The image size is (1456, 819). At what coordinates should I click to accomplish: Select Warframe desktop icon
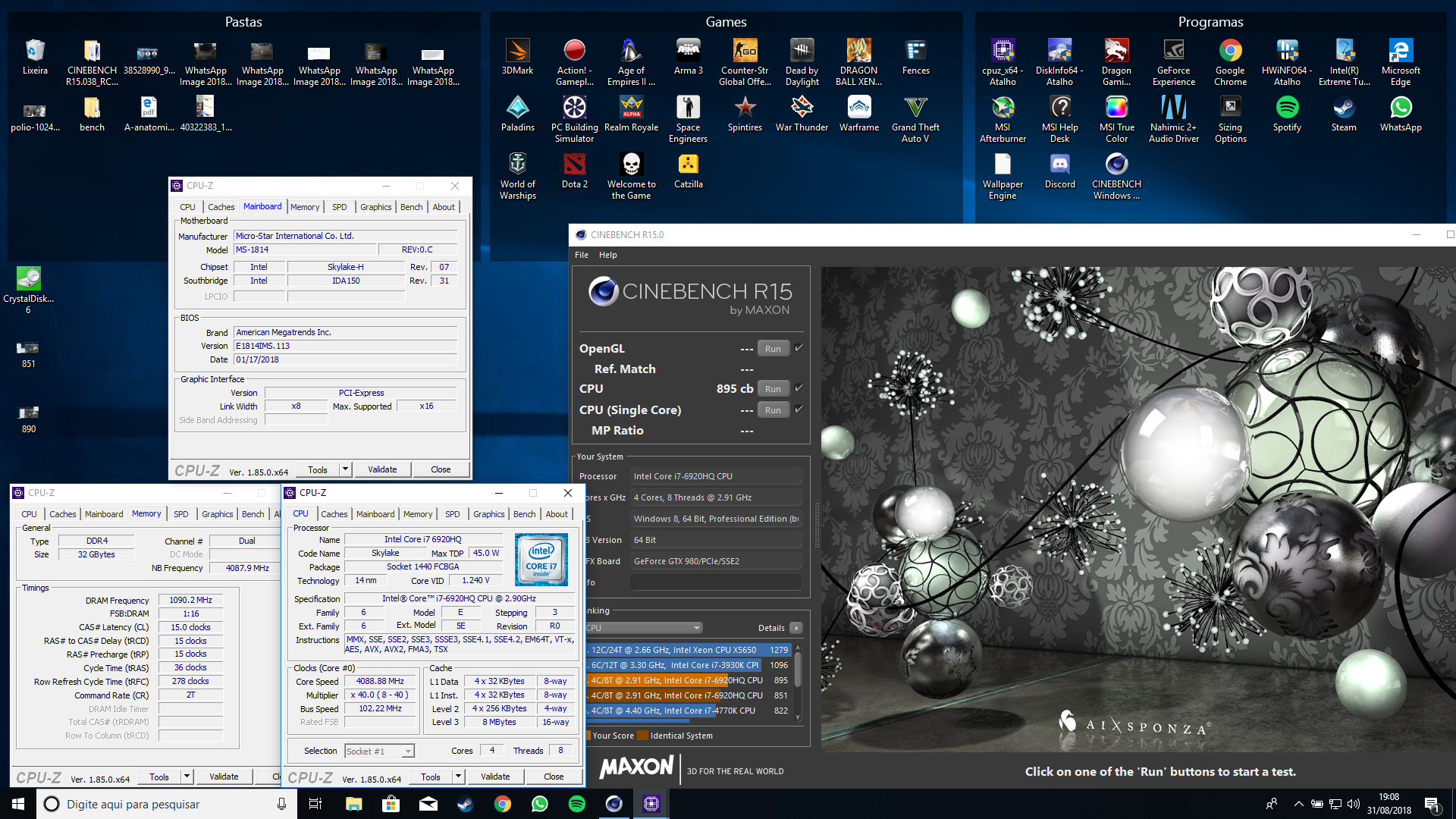coord(858,114)
